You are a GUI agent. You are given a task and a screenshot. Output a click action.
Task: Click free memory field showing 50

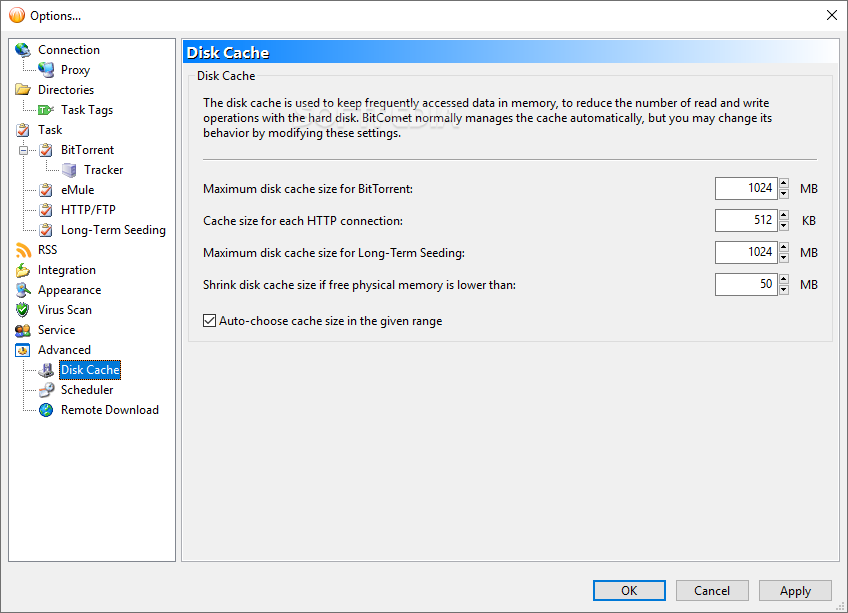coord(746,284)
